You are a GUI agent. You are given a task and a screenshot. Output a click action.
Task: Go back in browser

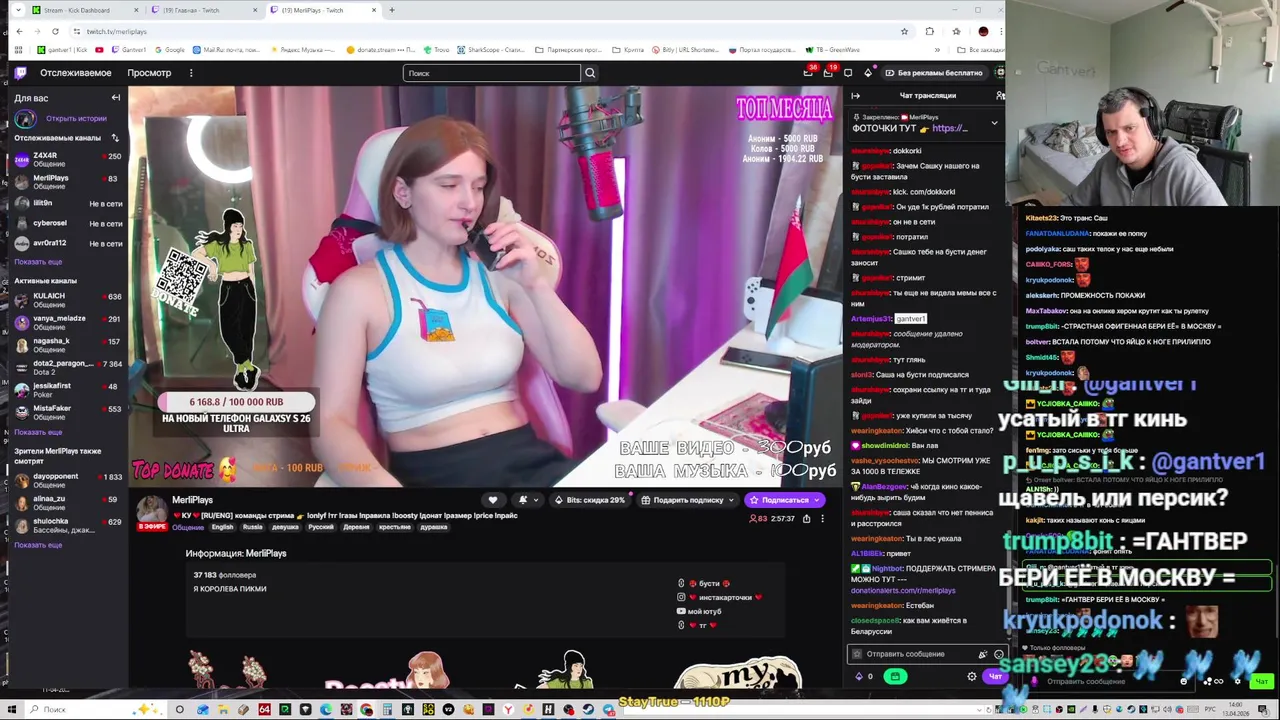coord(18,31)
